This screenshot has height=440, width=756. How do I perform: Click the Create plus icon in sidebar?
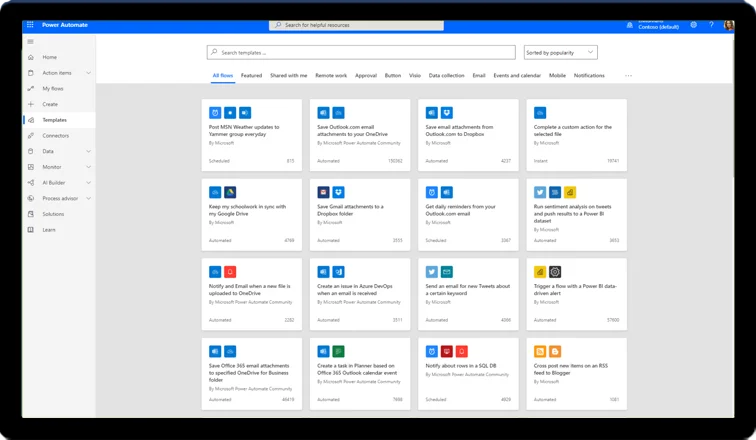point(31,104)
